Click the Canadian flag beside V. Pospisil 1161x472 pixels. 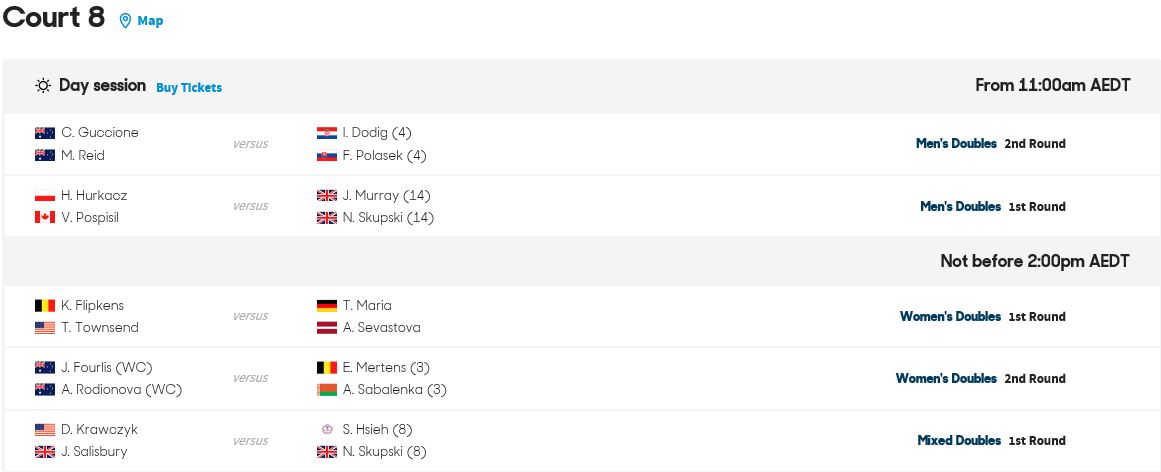pyautogui.click(x=45, y=217)
